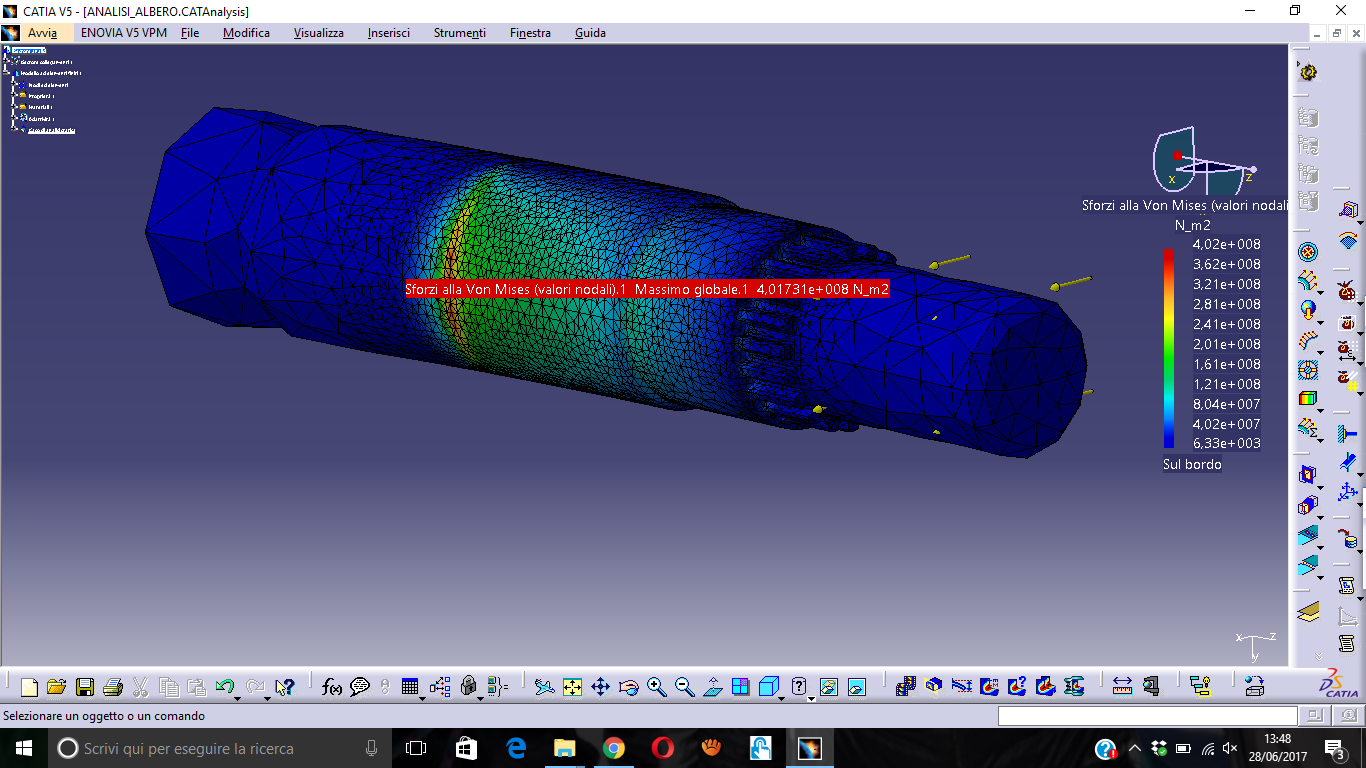Click the 4,02e+008 maximum legend value
Screen dimensions: 1366x768
[x=1226, y=244]
